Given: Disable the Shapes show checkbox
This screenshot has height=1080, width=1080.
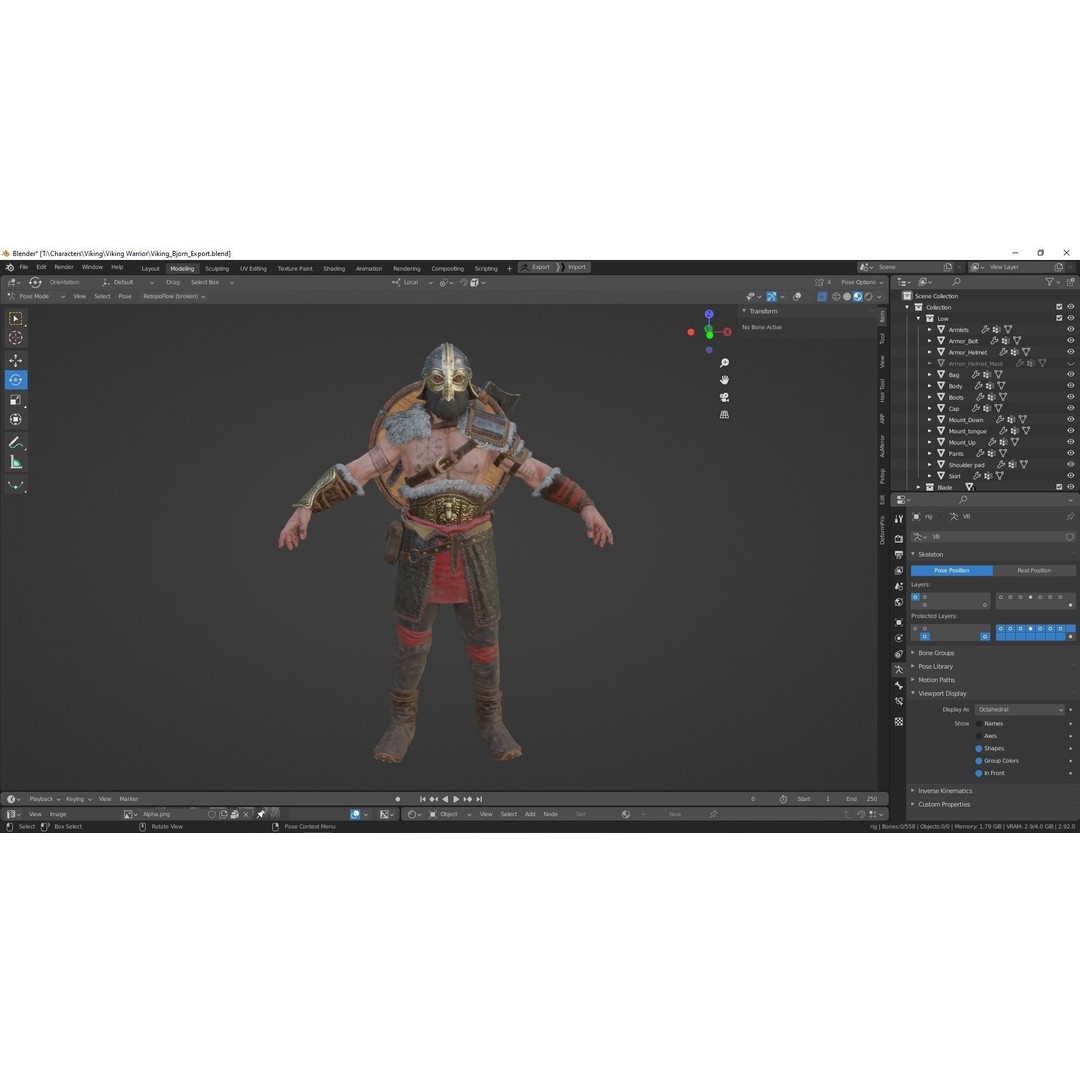Looking at the screenshot, I should coord(979,749).
